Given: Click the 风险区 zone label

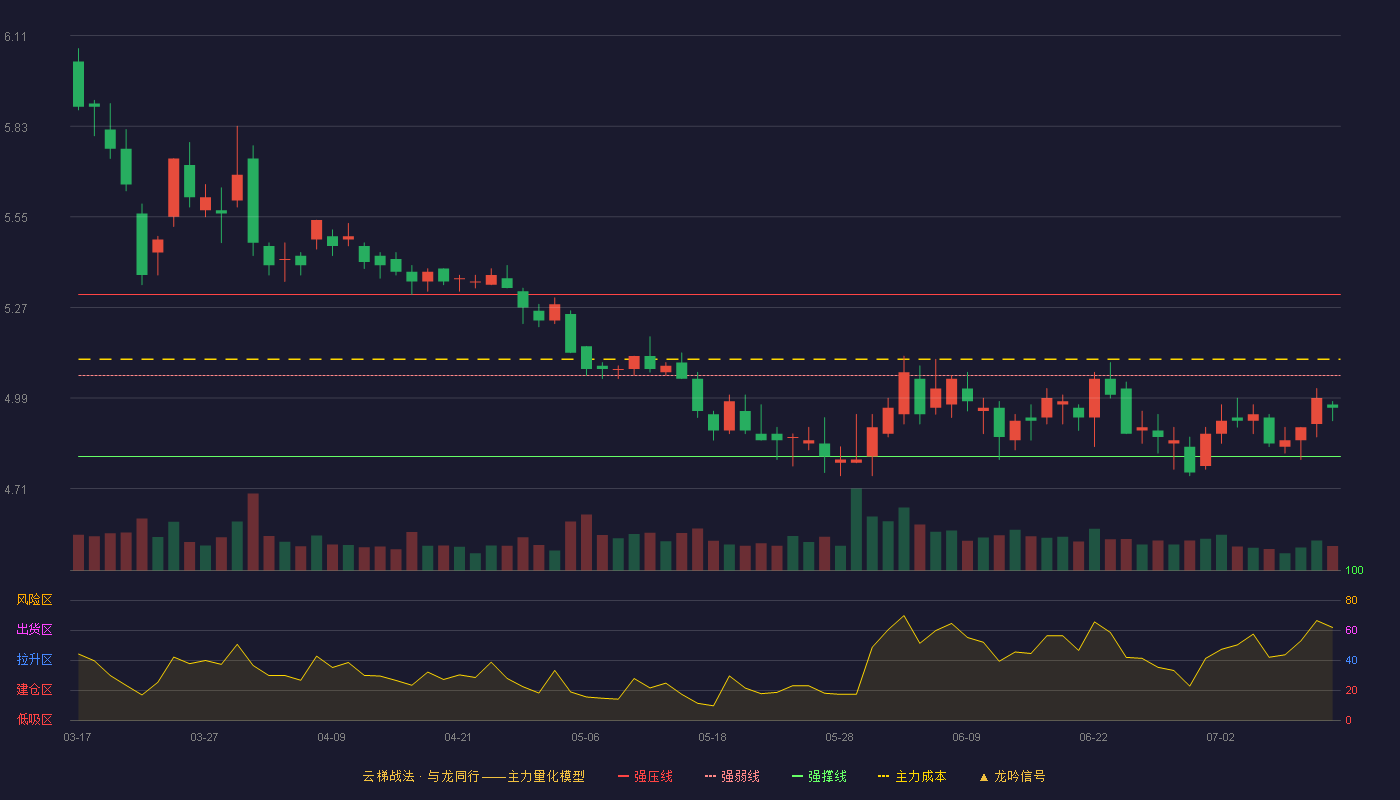Looking at the screenshot, I should 34,600.
